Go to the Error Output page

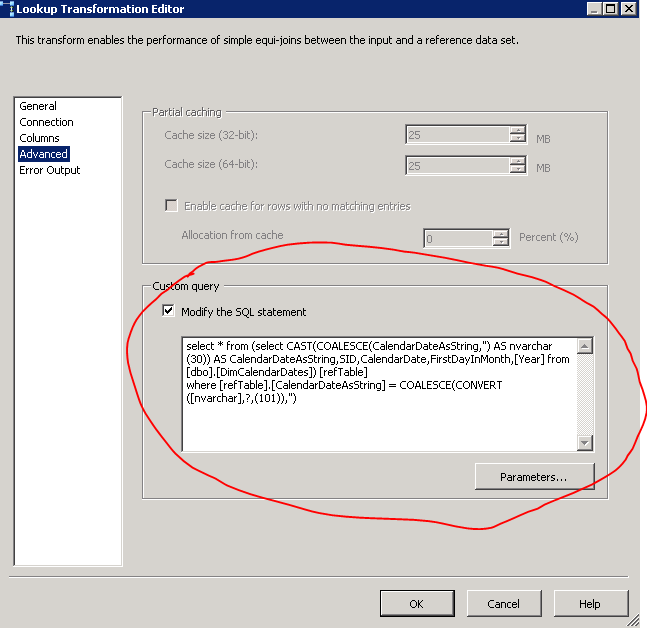[50, 170]
